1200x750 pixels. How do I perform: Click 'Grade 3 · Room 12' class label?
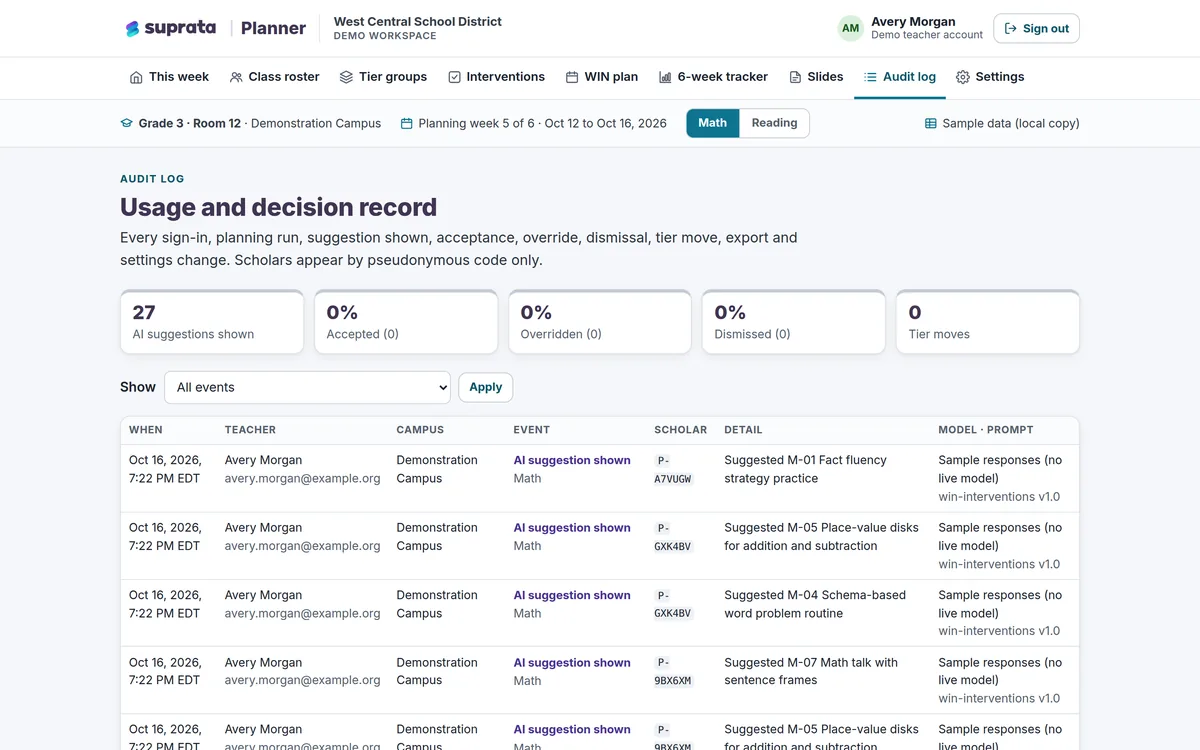pos(190,123)
